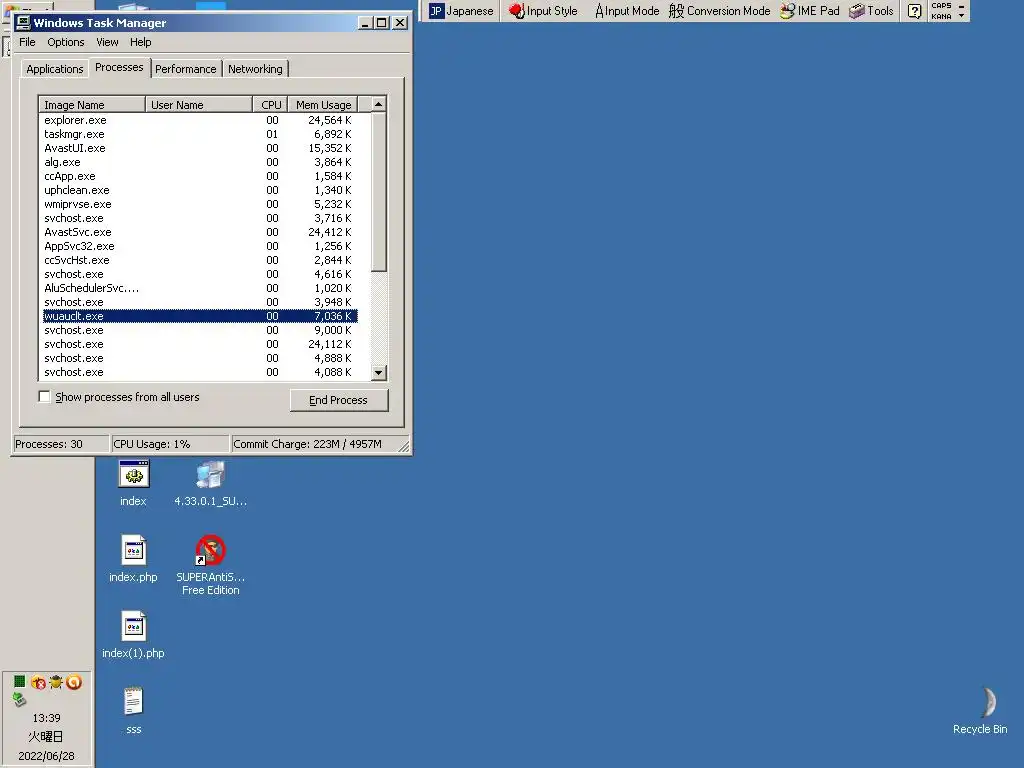Sort by the CPU column header
Image resolution: width=1024 pixels, height=768 pixels.
coord(270,105)
